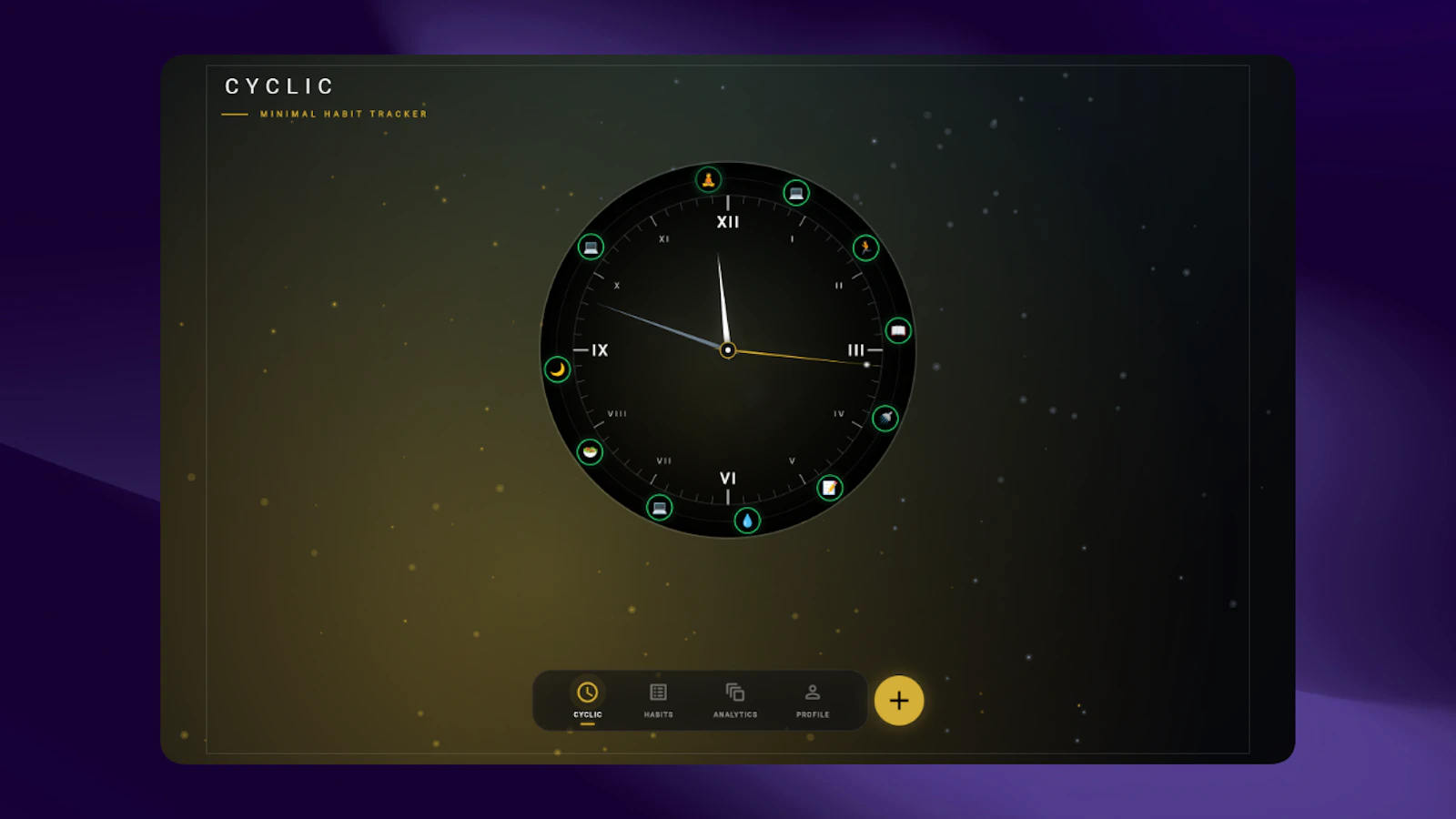Select the laptop habit icon next to XII

click(796, 193)
